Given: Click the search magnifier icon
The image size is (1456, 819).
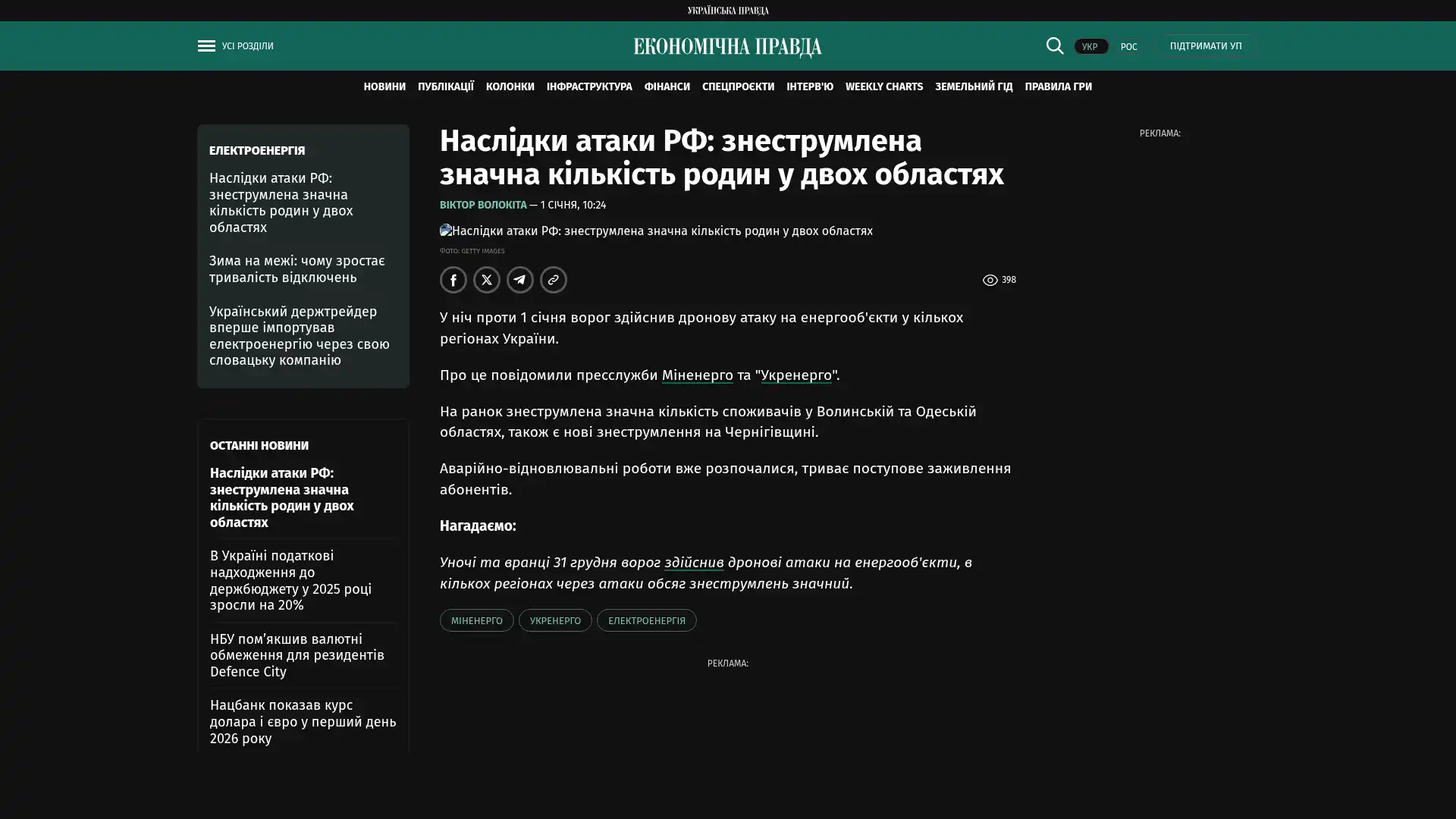Looking at the screenshot, I should pos(1054,46).
